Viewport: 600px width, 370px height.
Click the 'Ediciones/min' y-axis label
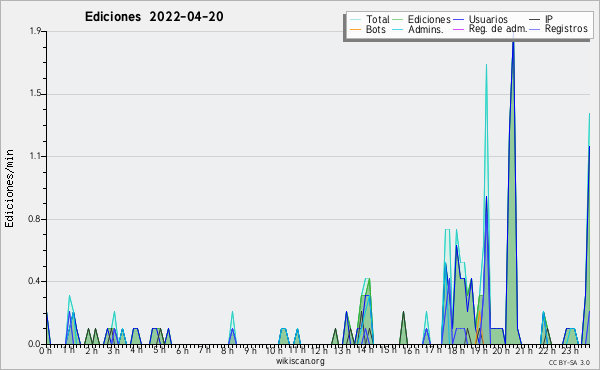(x=9, y=188)
